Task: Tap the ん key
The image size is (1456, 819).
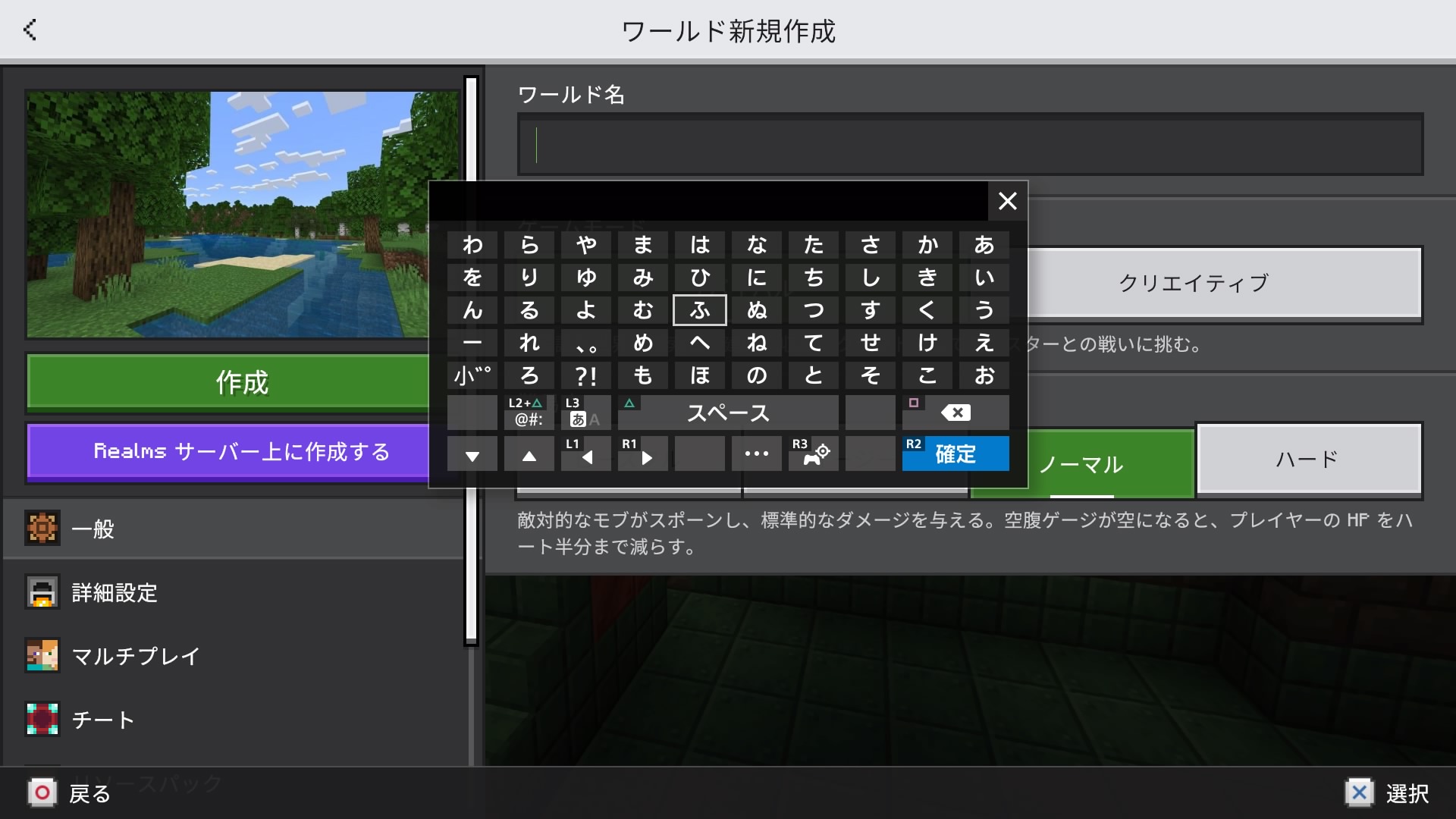Action: 472,310
